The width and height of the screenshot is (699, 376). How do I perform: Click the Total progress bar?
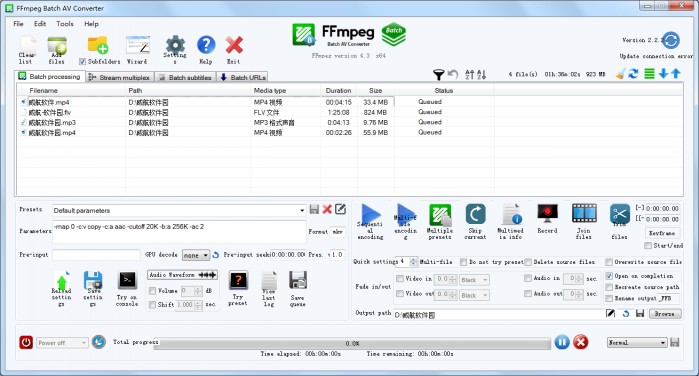tap(352, 343)
